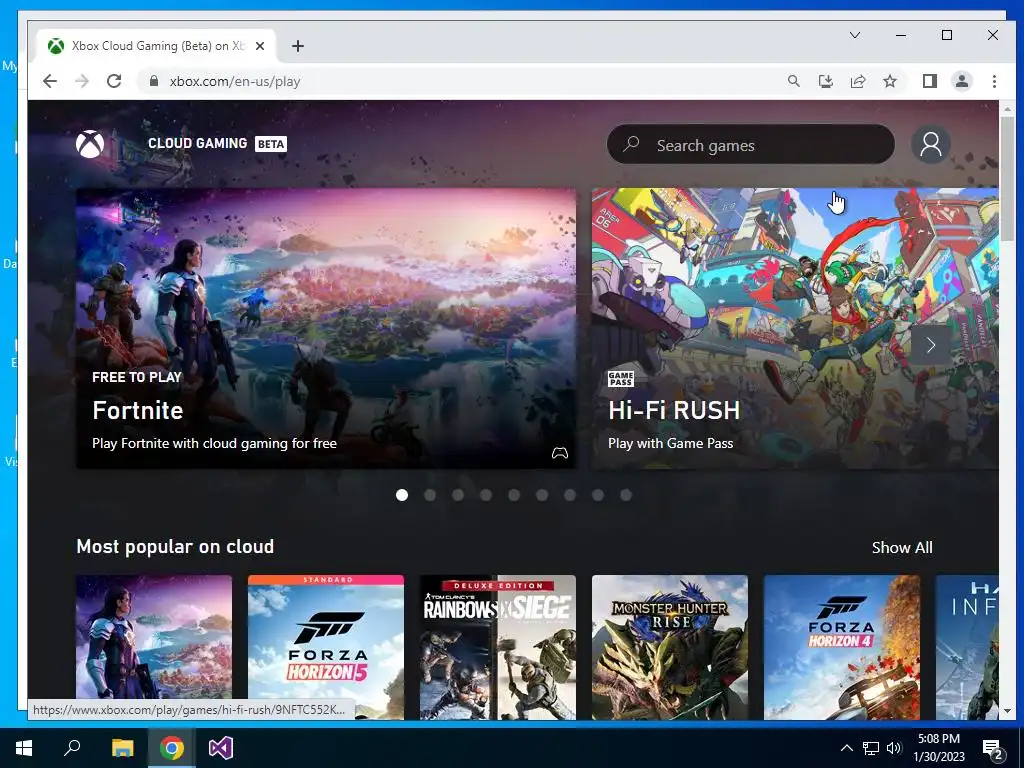The image size is (1024, 768).
Task: Click the Xbox logo in the page header
Action: [90, 144]
